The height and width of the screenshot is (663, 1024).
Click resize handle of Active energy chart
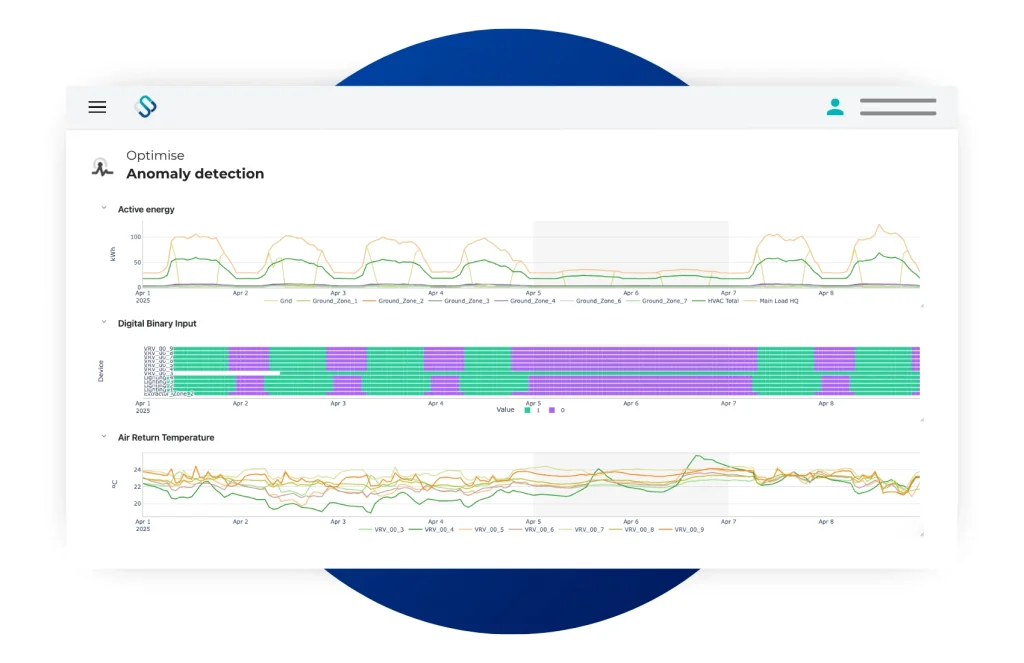921,305
